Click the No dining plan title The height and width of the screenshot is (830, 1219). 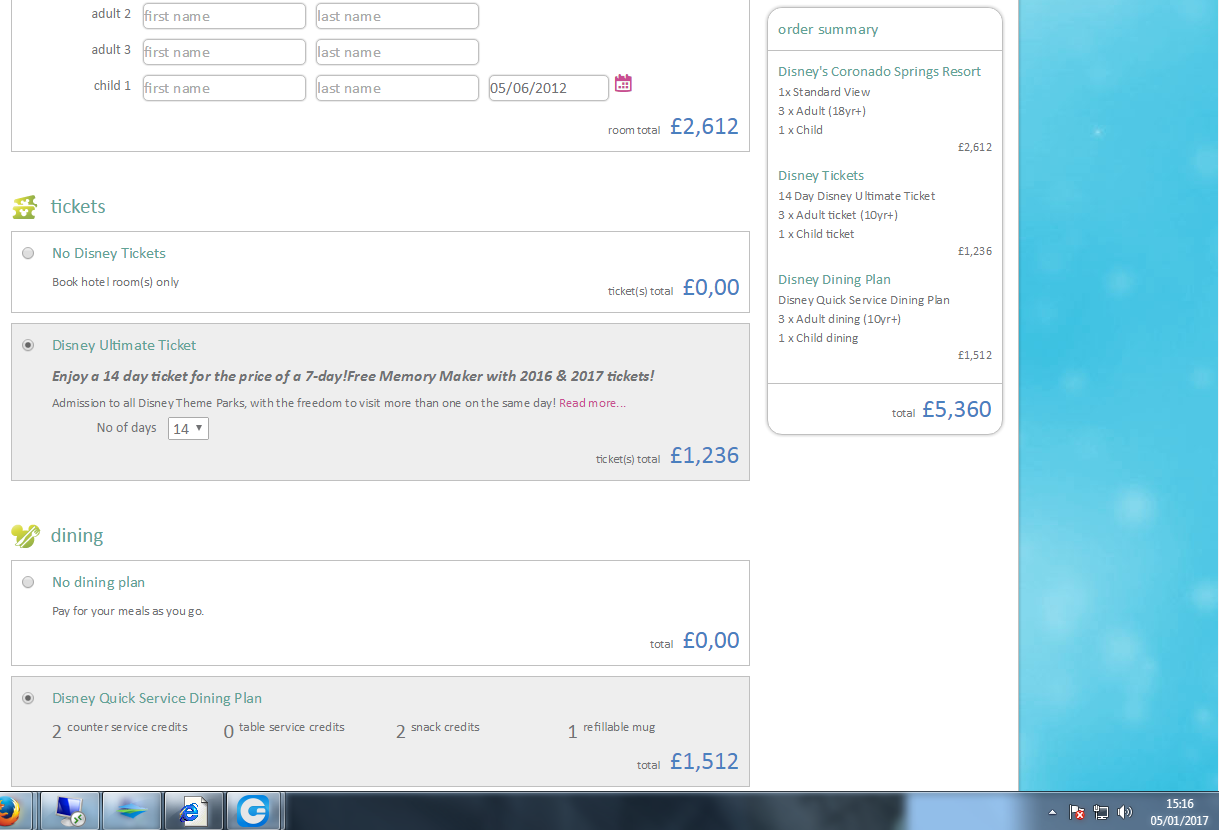point(98,582)
